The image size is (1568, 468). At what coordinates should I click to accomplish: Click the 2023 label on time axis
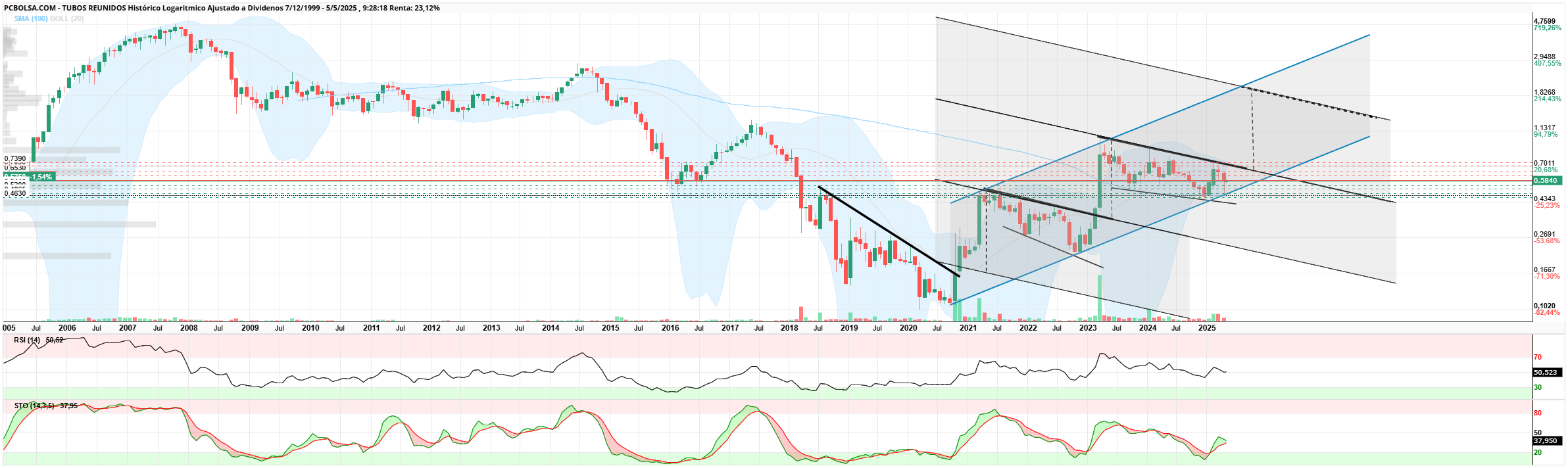(1088, 327)
